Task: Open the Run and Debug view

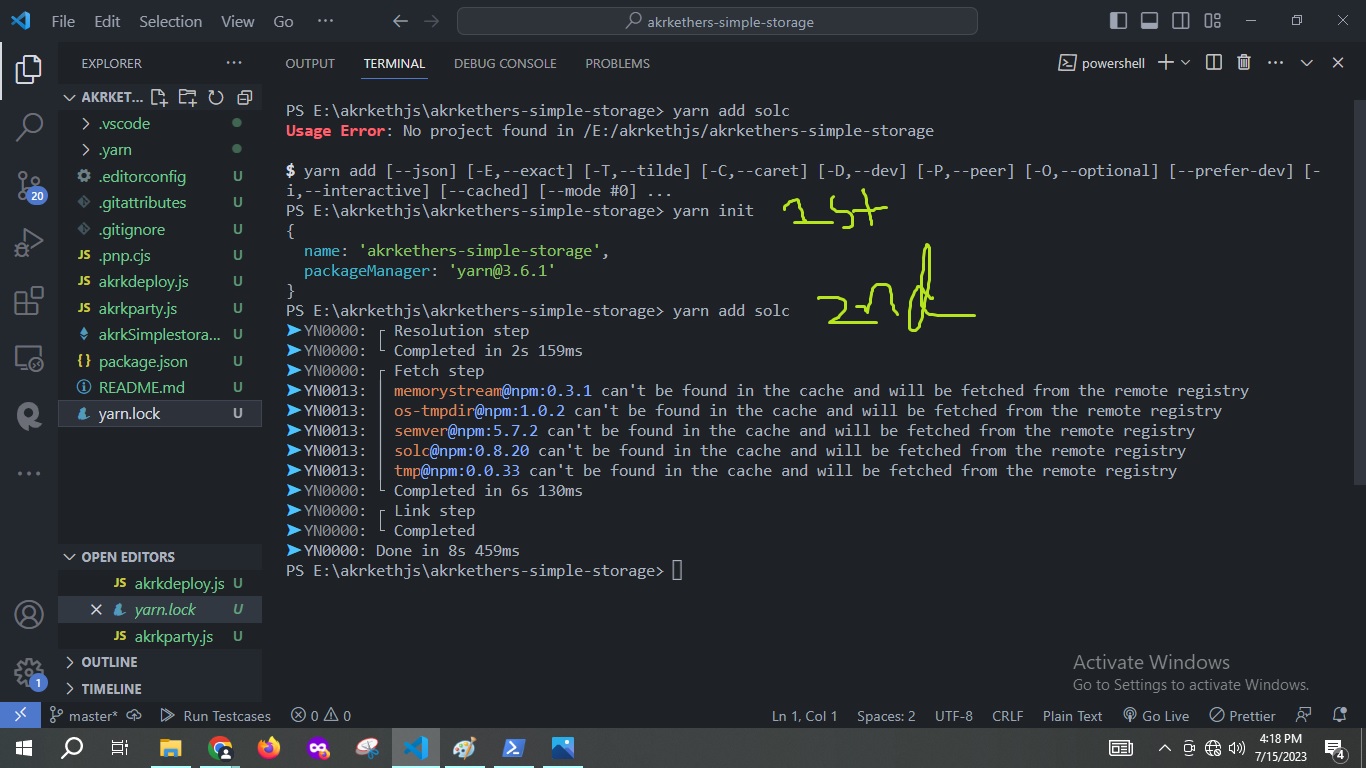Action: click(x=27, y=240)
